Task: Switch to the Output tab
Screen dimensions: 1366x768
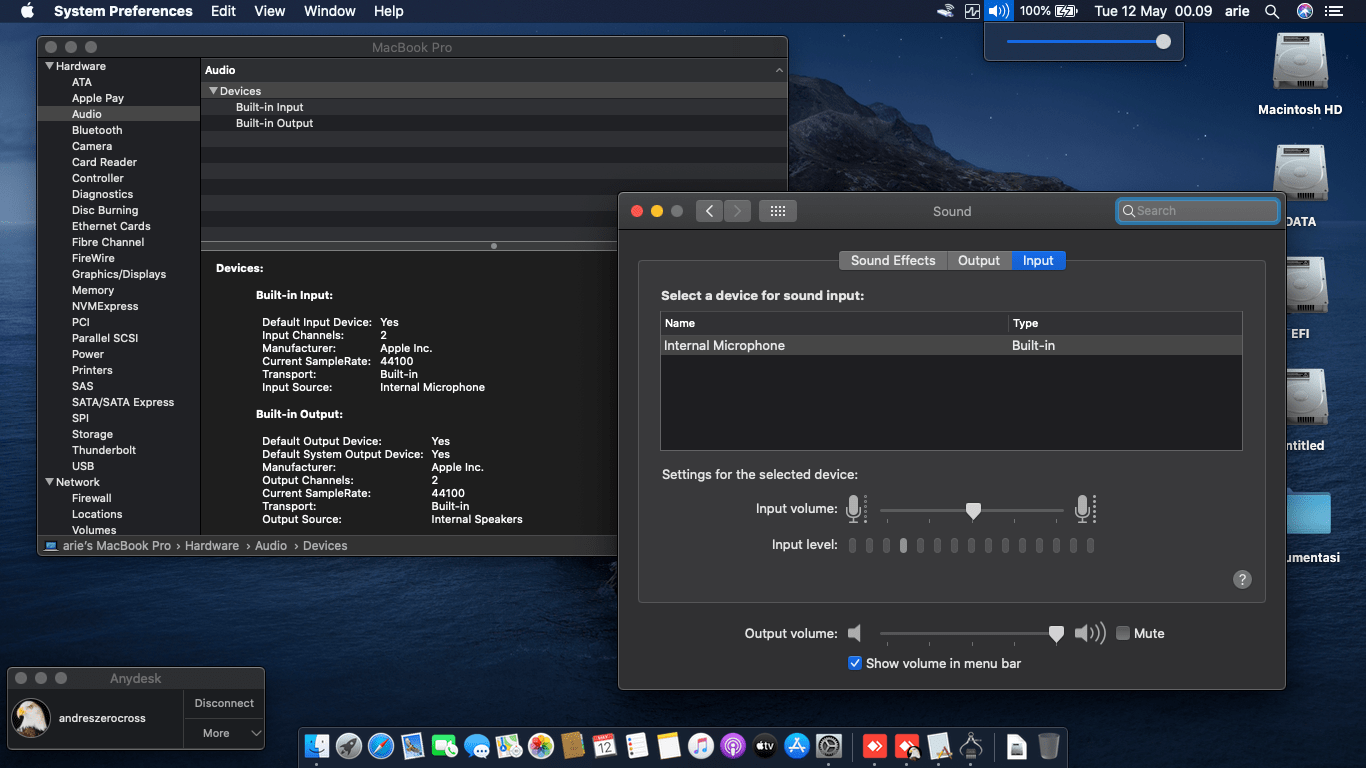Action: [x=979, y=260]
